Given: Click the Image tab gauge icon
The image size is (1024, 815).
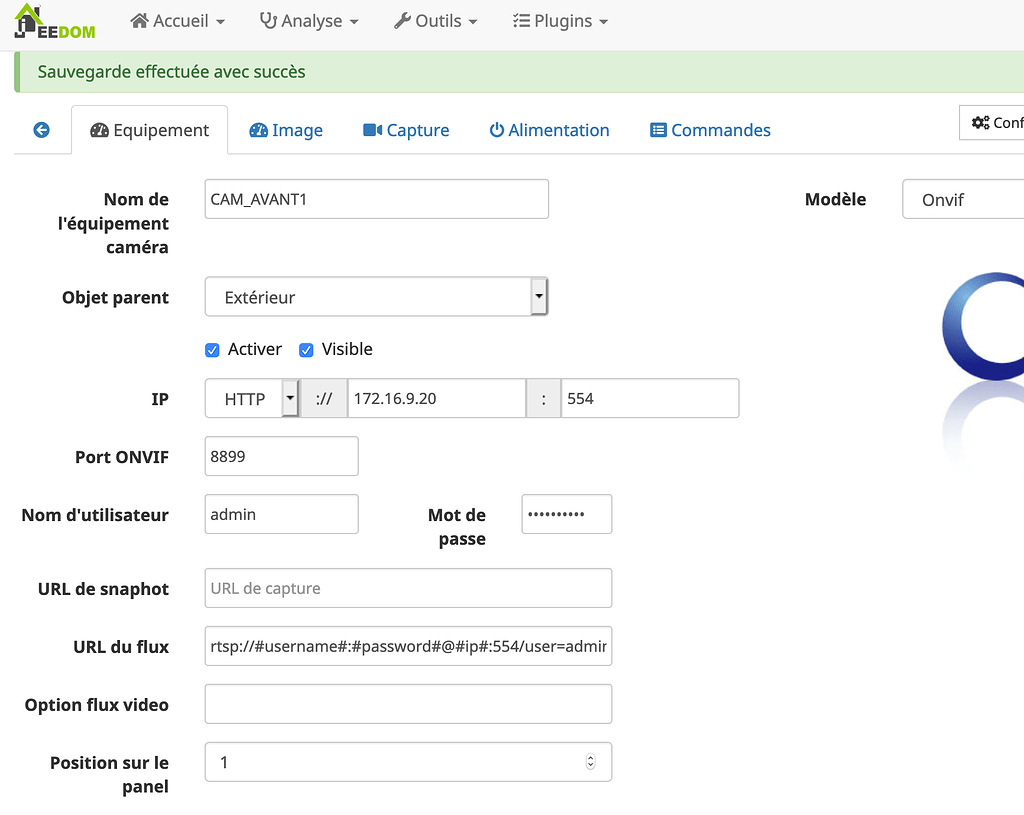Looking at the screenshot, I should 259,130.
